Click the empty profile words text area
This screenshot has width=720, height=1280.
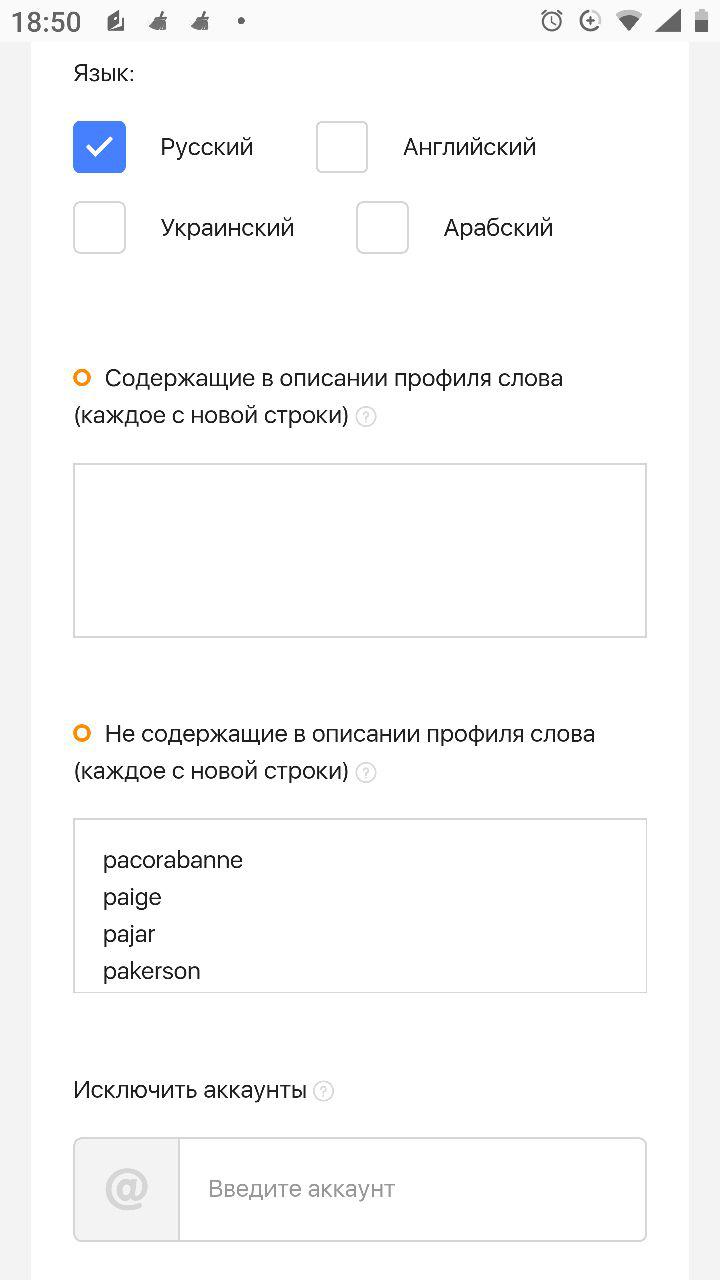click(x=360, y=550)
